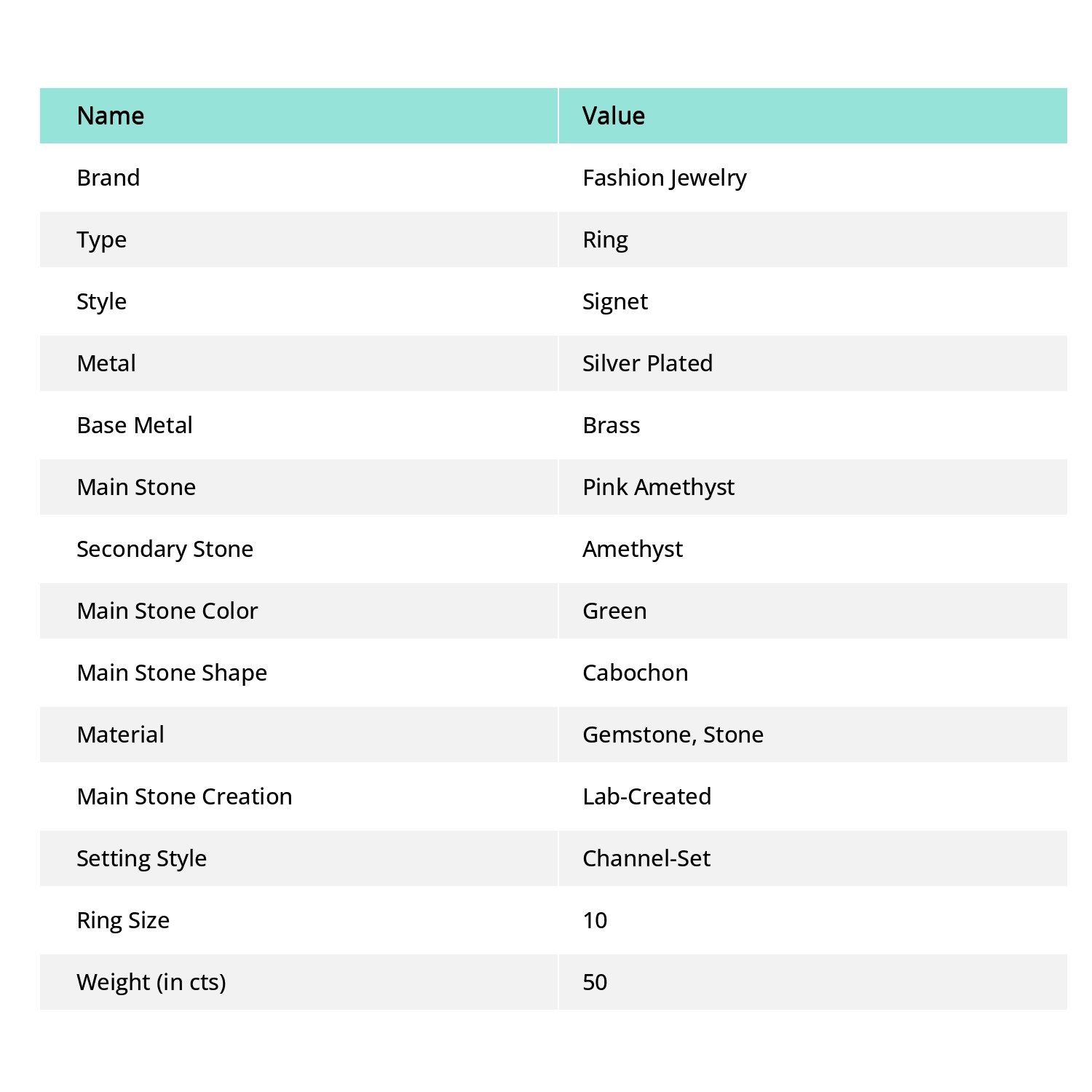Select the Lab-Created value
The width and height of the screenshot is (1092, 1092).
coord(646,796)
